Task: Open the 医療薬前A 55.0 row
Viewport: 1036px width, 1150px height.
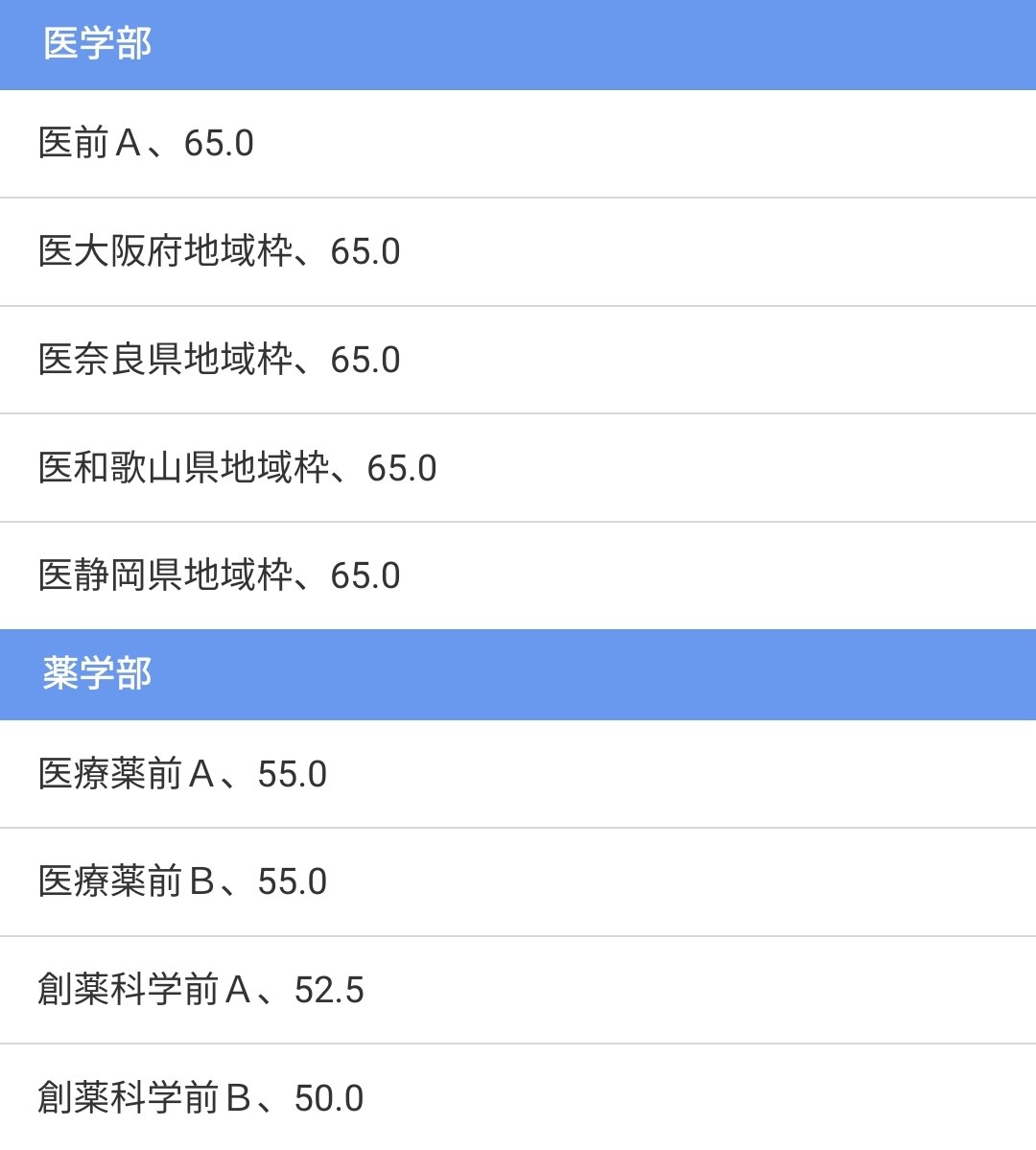Action: pos(518,774)
